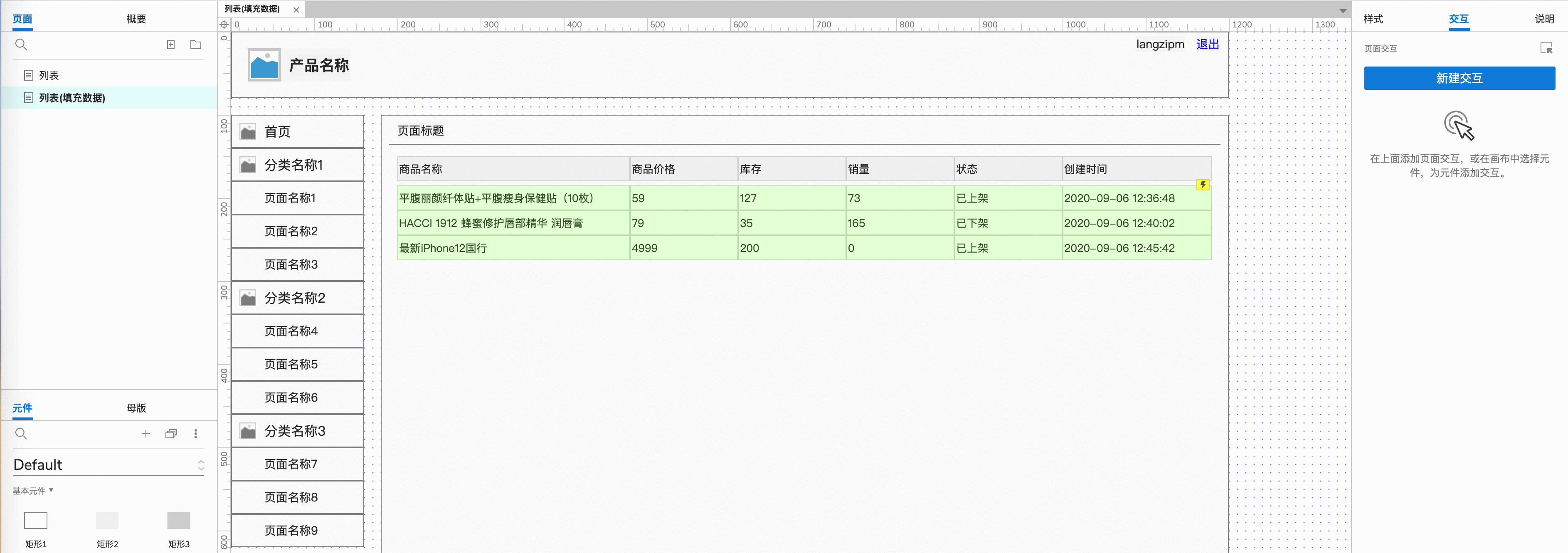
Task: Click the 页面名称9 menu item
Action: (298, 531)
